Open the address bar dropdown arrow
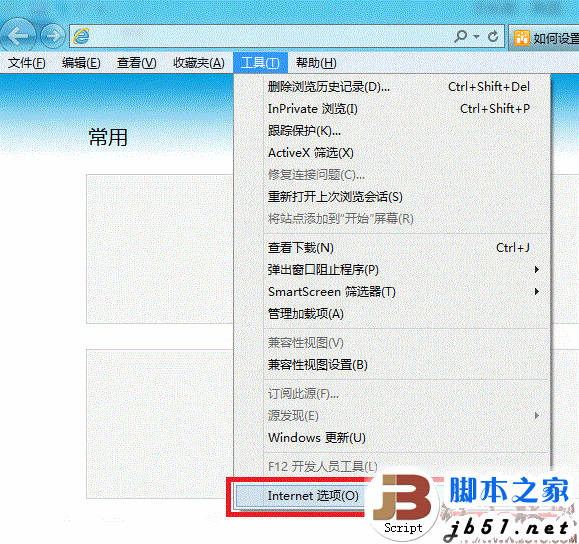The height and width of the screenshot is (544, 579). tap(476, 36)
